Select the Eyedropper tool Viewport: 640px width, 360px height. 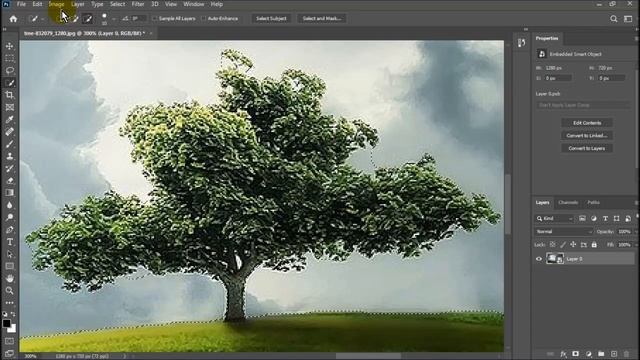pos(9,120)
